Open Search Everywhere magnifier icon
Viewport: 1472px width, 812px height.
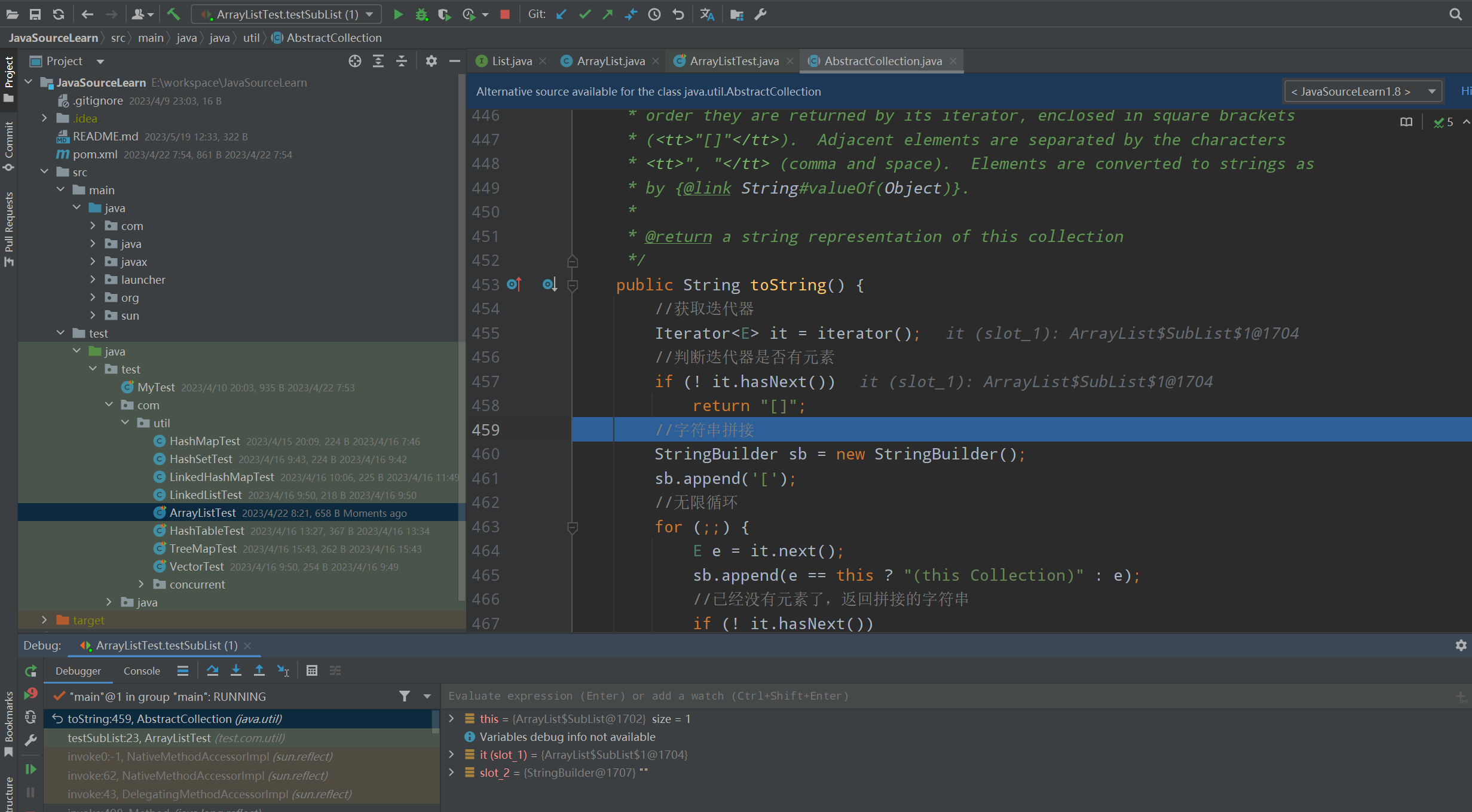(x=1455, y=14)
